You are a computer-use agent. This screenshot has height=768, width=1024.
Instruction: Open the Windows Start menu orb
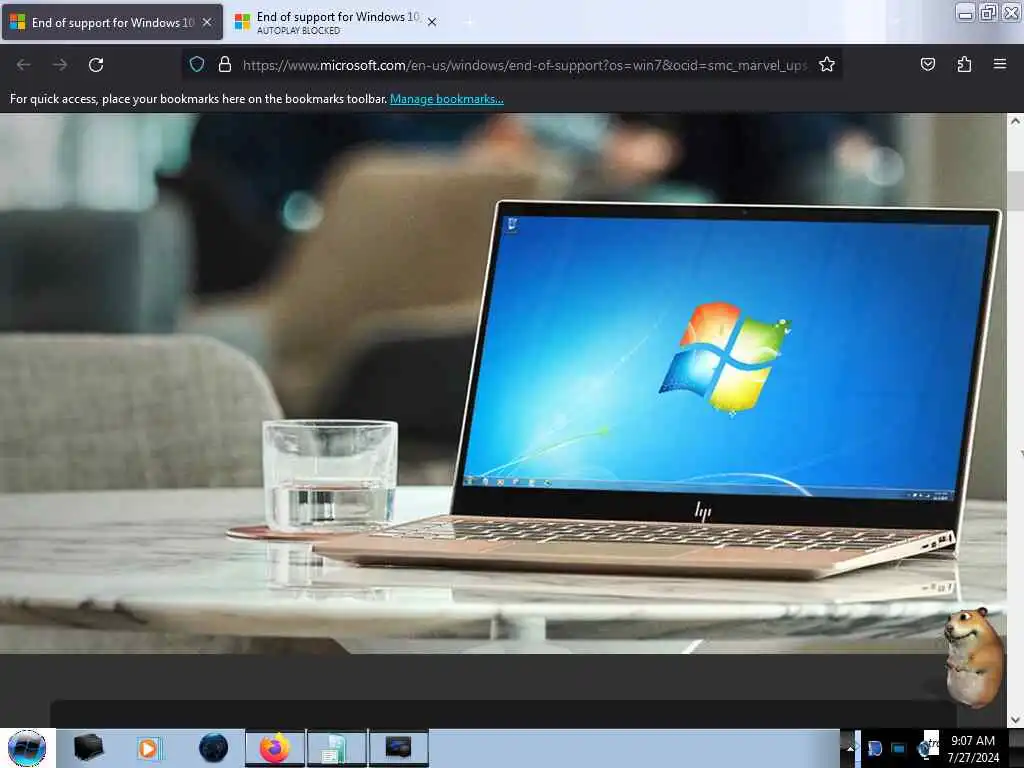coord(27,748)
